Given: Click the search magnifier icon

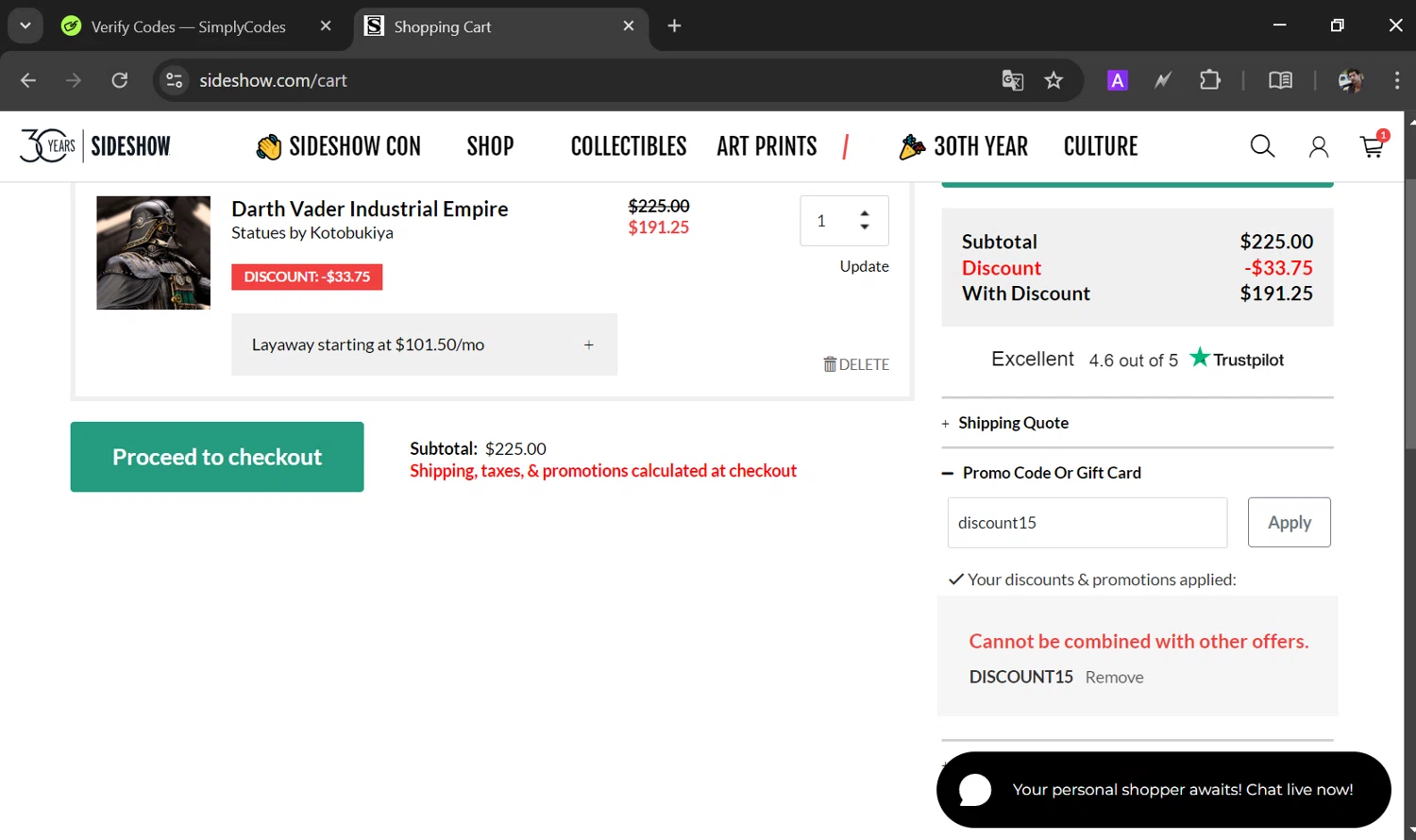Looking at the screenshot, I should pos(1262,146).
